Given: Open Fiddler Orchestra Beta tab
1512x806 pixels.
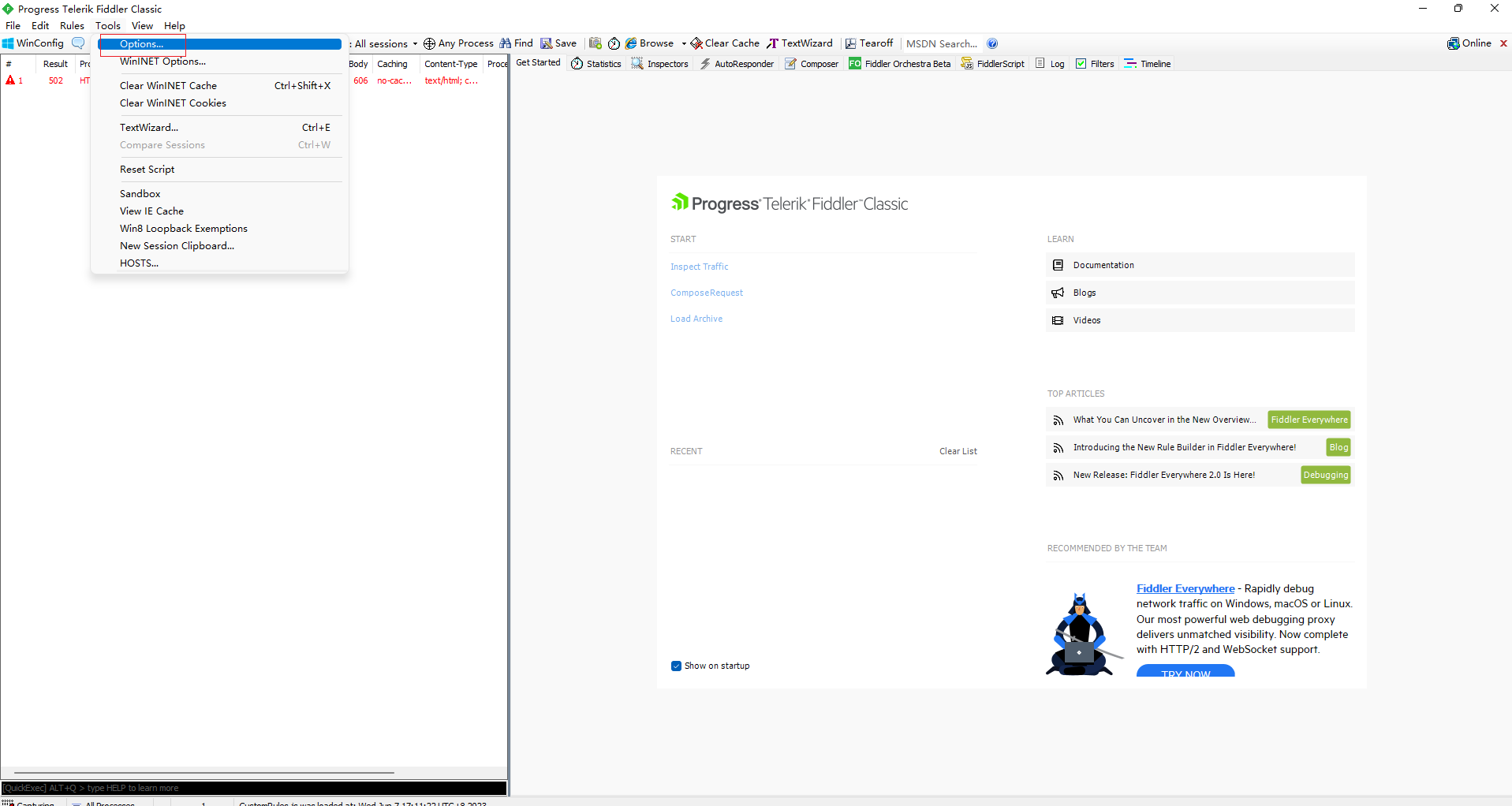Looking at the screenshot, I should (900, 63).
